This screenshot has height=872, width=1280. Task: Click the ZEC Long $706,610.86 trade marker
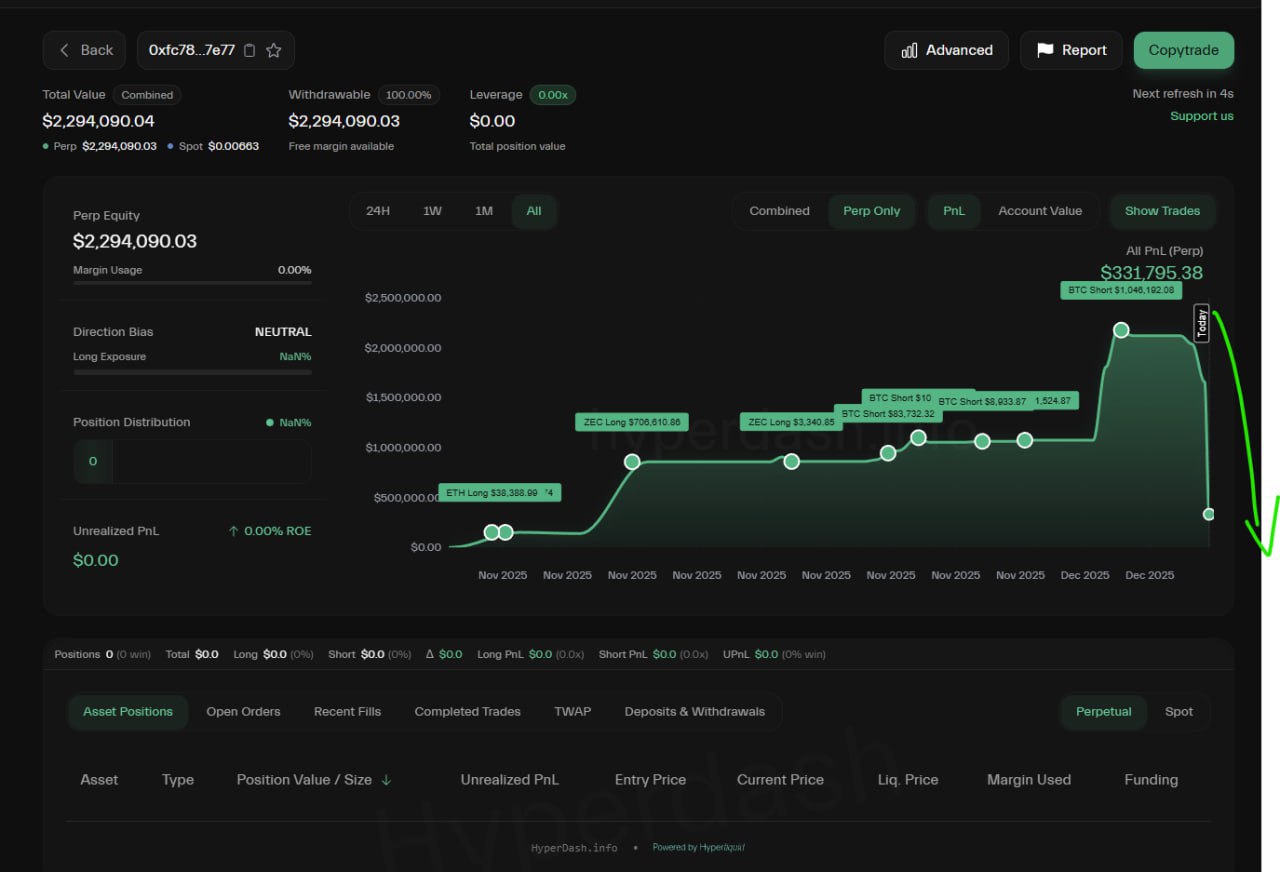(632, 461)
